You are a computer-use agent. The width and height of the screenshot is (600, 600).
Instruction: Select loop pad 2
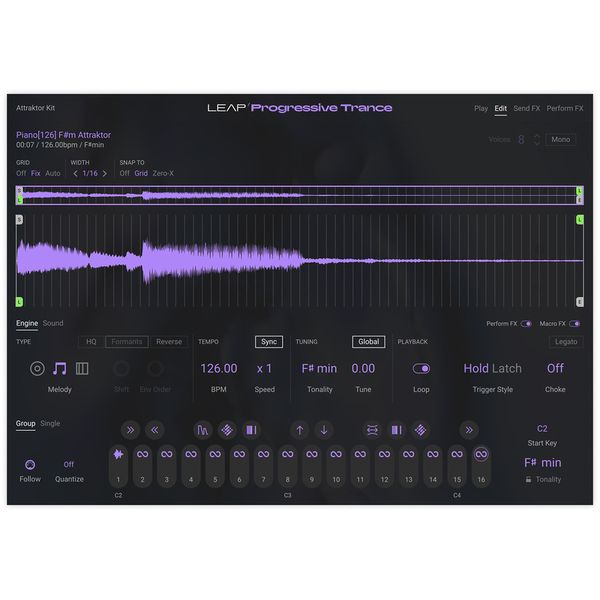142,466
